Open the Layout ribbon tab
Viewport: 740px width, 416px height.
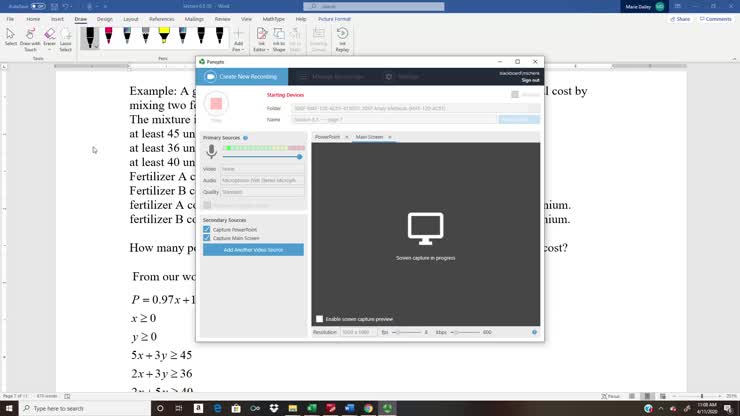(131, 19)
